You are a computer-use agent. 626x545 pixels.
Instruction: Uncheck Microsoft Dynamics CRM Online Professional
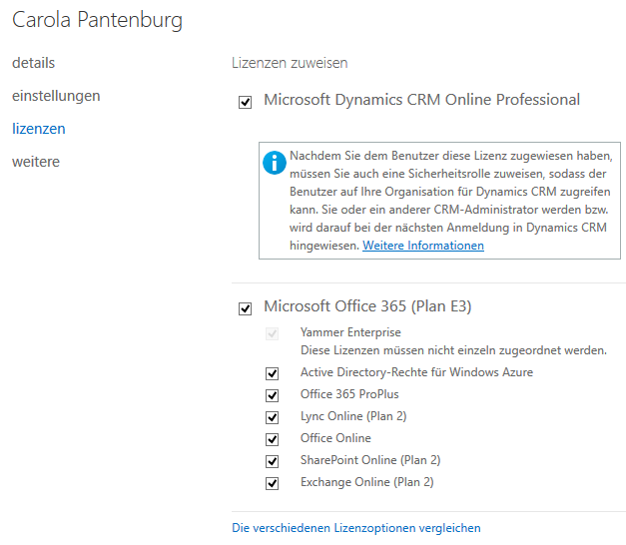point(245,102)
